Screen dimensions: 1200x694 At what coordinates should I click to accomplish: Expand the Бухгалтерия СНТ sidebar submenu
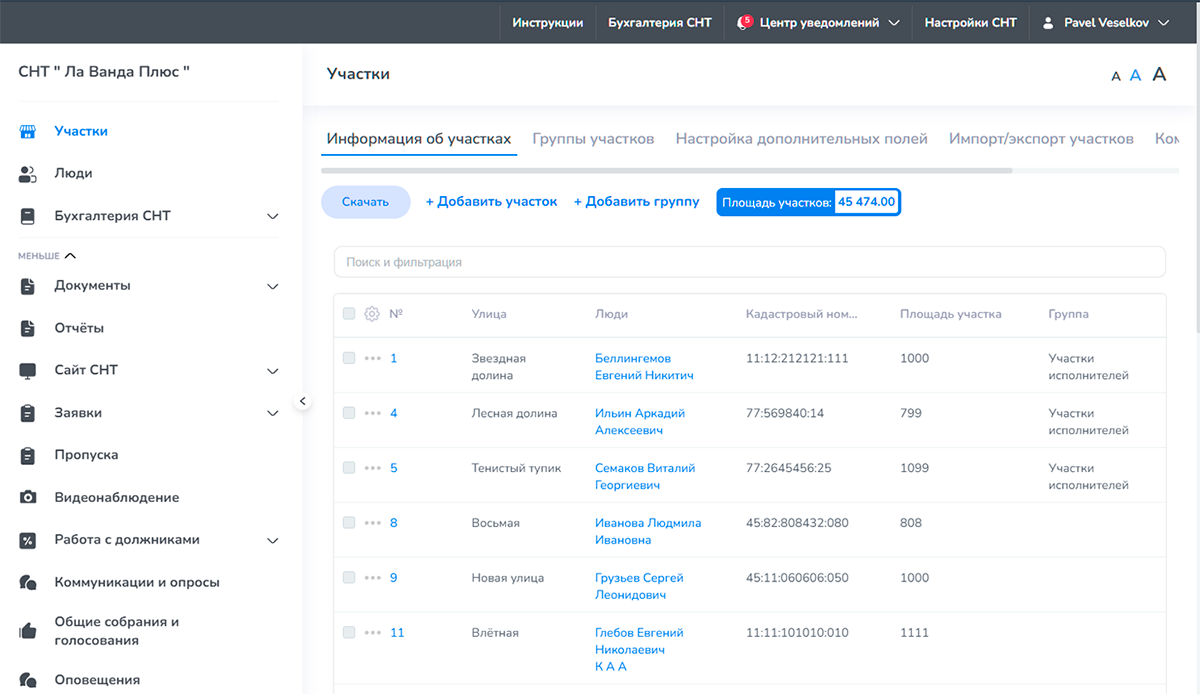(x=273, y=216)
